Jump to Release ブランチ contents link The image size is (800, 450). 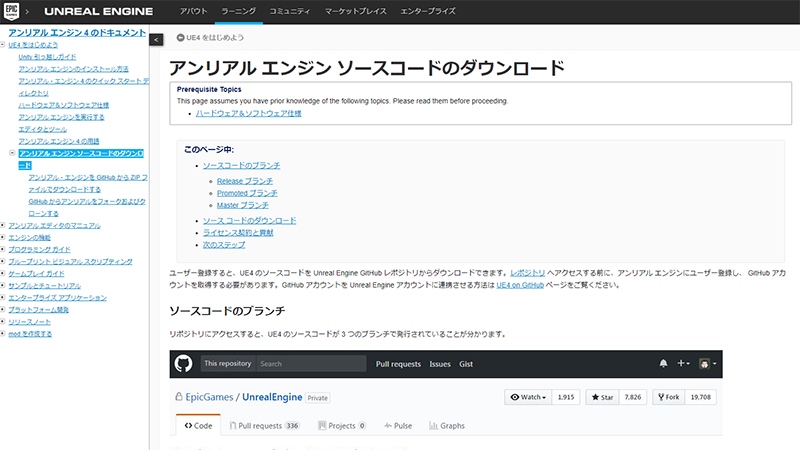(245, 181)
